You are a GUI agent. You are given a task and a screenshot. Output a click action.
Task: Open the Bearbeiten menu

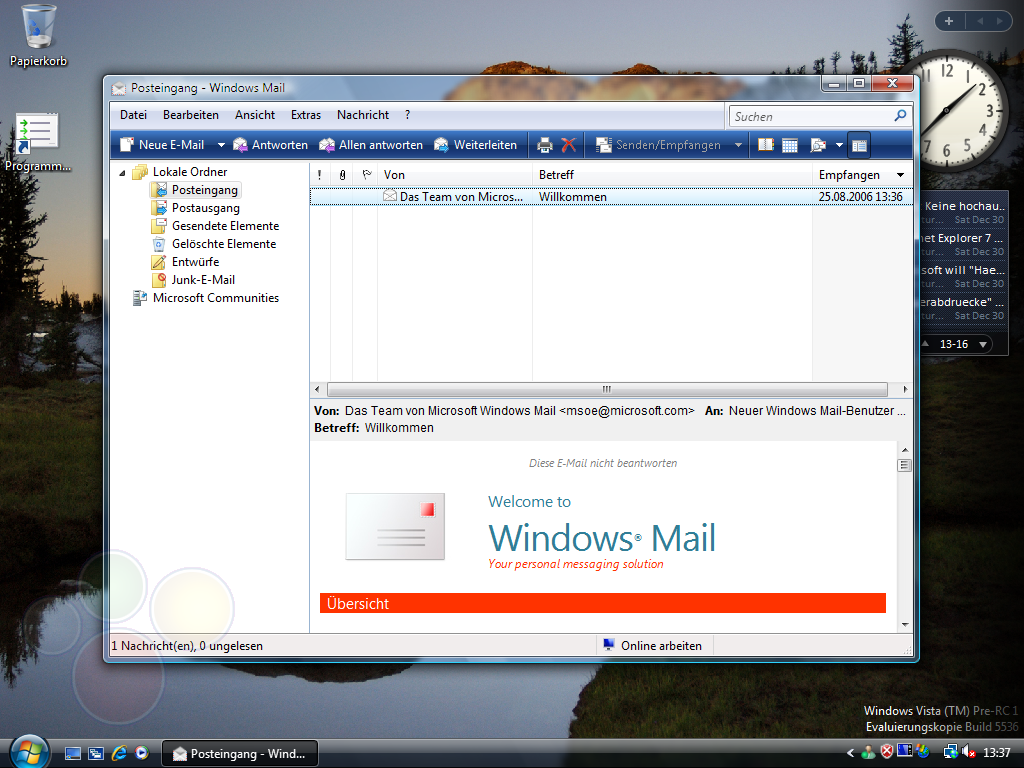tap(191, 115)
